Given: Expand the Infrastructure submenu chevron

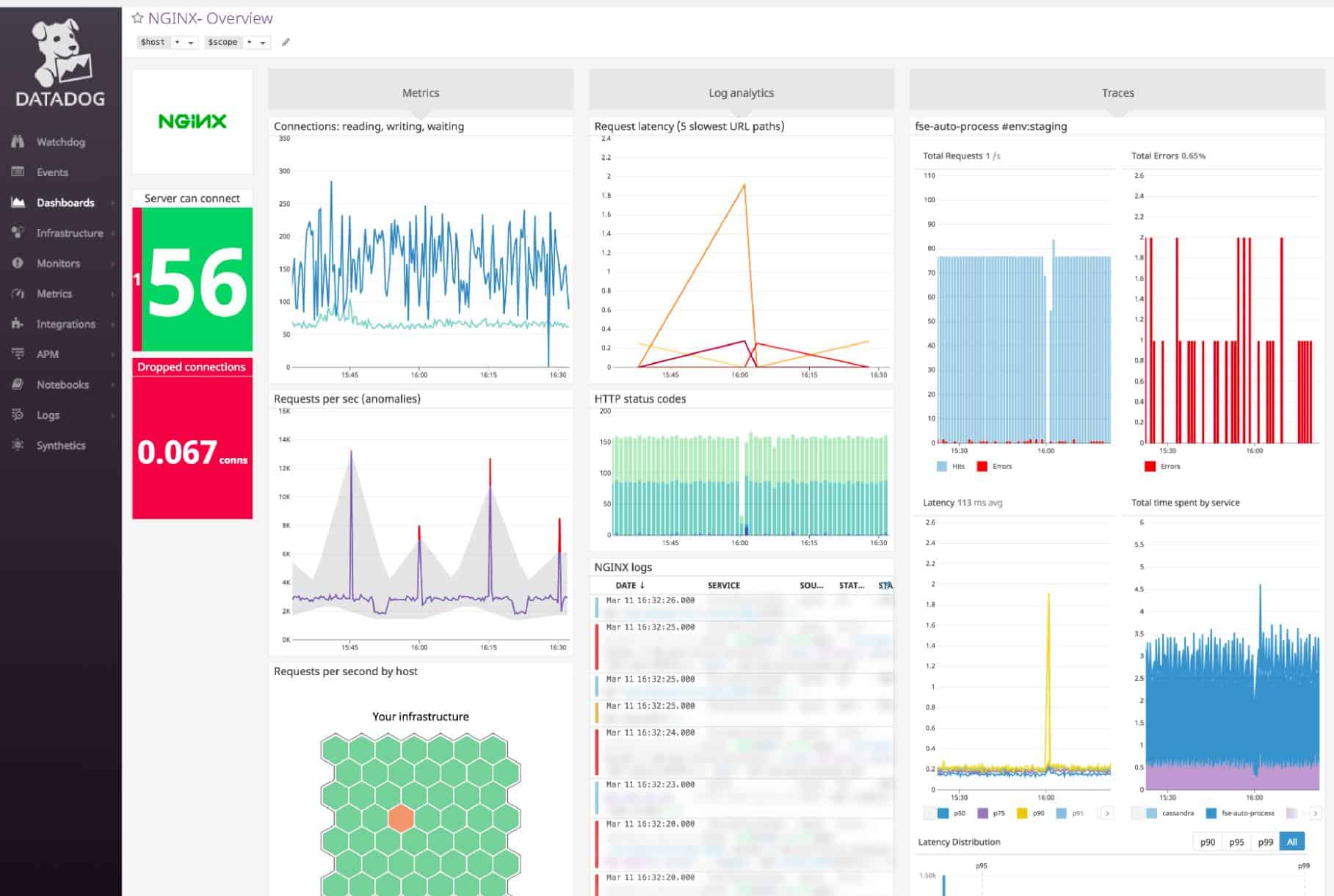Looking at the screenshot, I should pos(113,233).
